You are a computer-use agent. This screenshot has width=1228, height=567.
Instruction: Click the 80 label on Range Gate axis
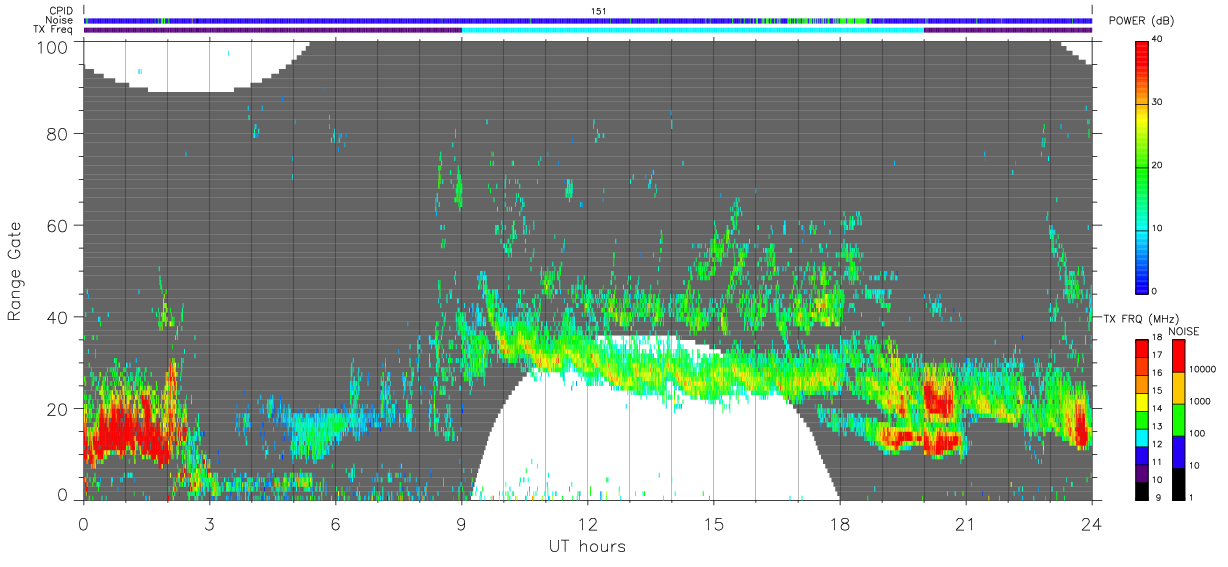point(58,133)
